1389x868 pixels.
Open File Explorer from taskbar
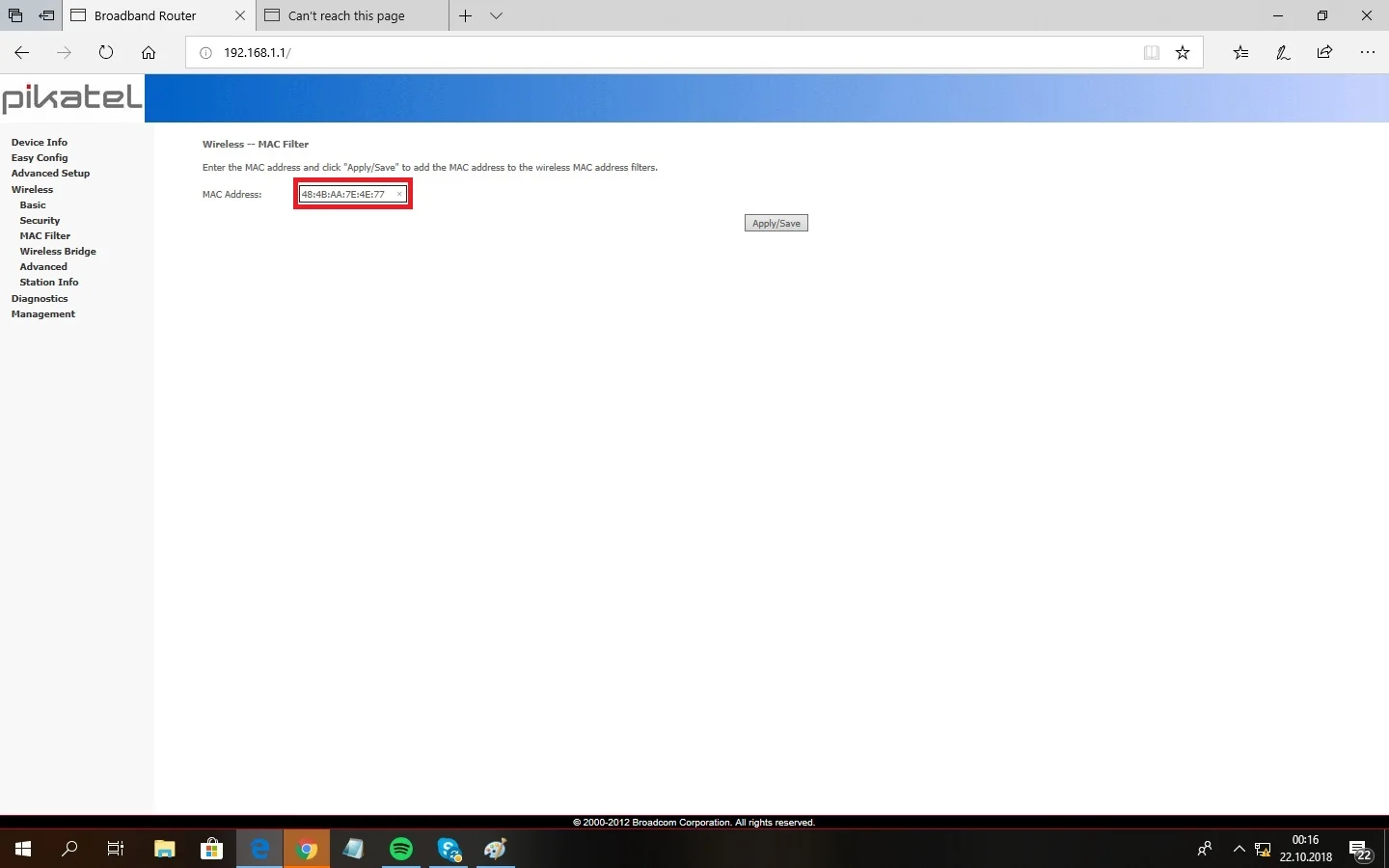(165, 849)
